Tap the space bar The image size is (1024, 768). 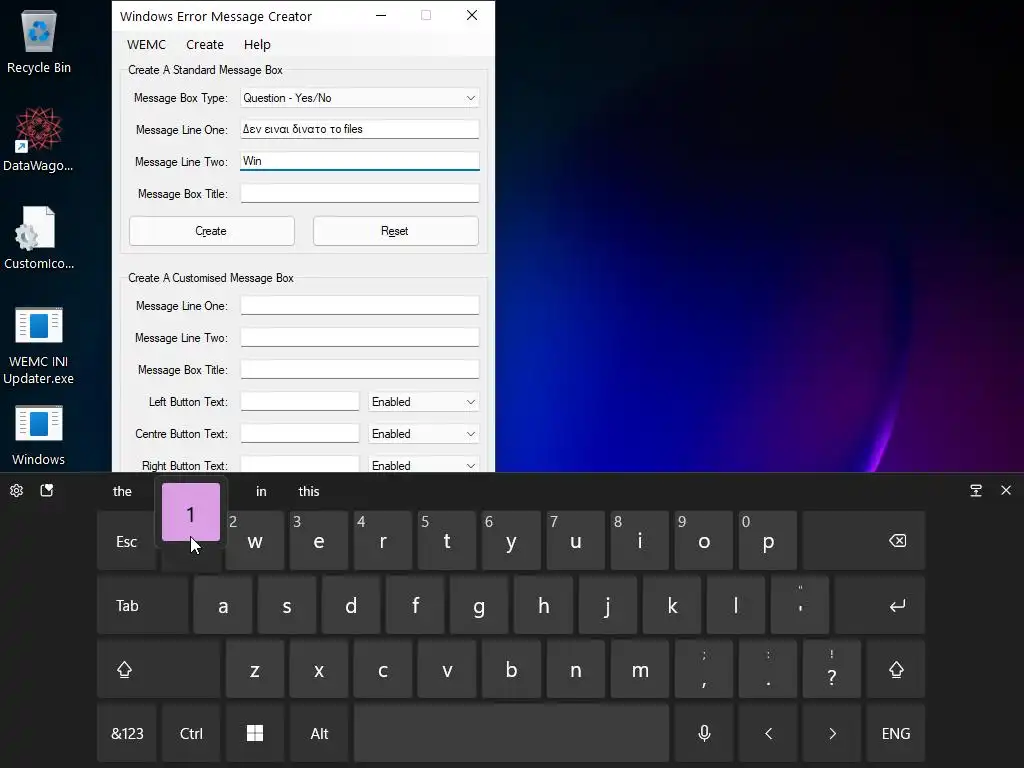tap(511, 733)
